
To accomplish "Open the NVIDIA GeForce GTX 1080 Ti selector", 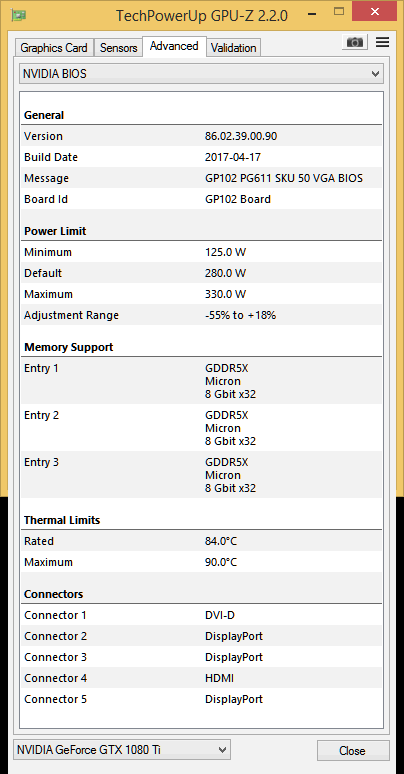I will point(121,750).
